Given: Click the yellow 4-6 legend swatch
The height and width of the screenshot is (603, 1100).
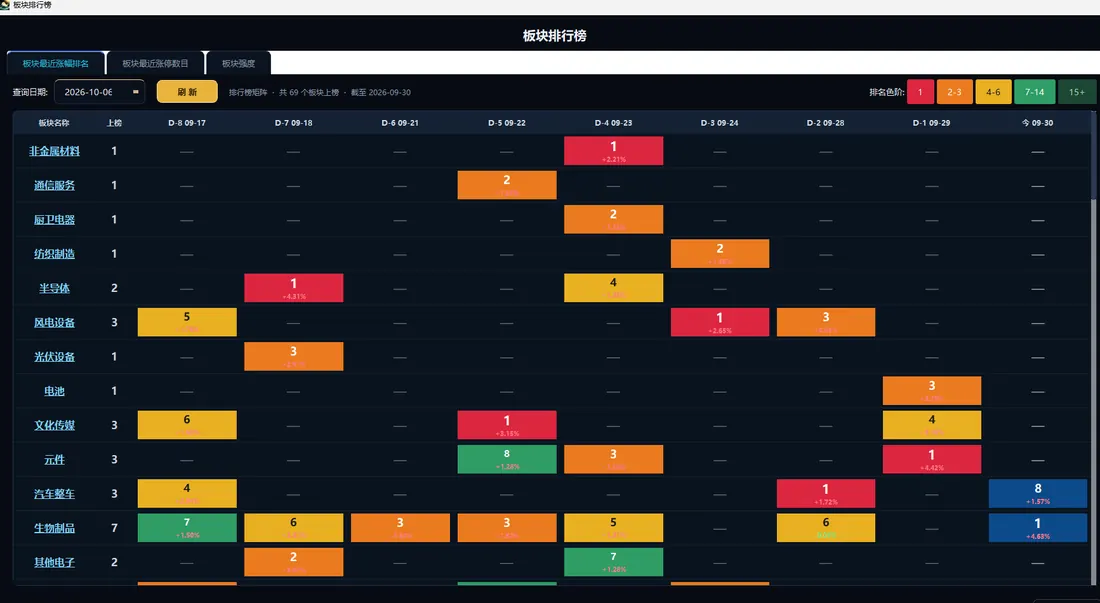Looking at the screenshot, I should click(993, 92).
